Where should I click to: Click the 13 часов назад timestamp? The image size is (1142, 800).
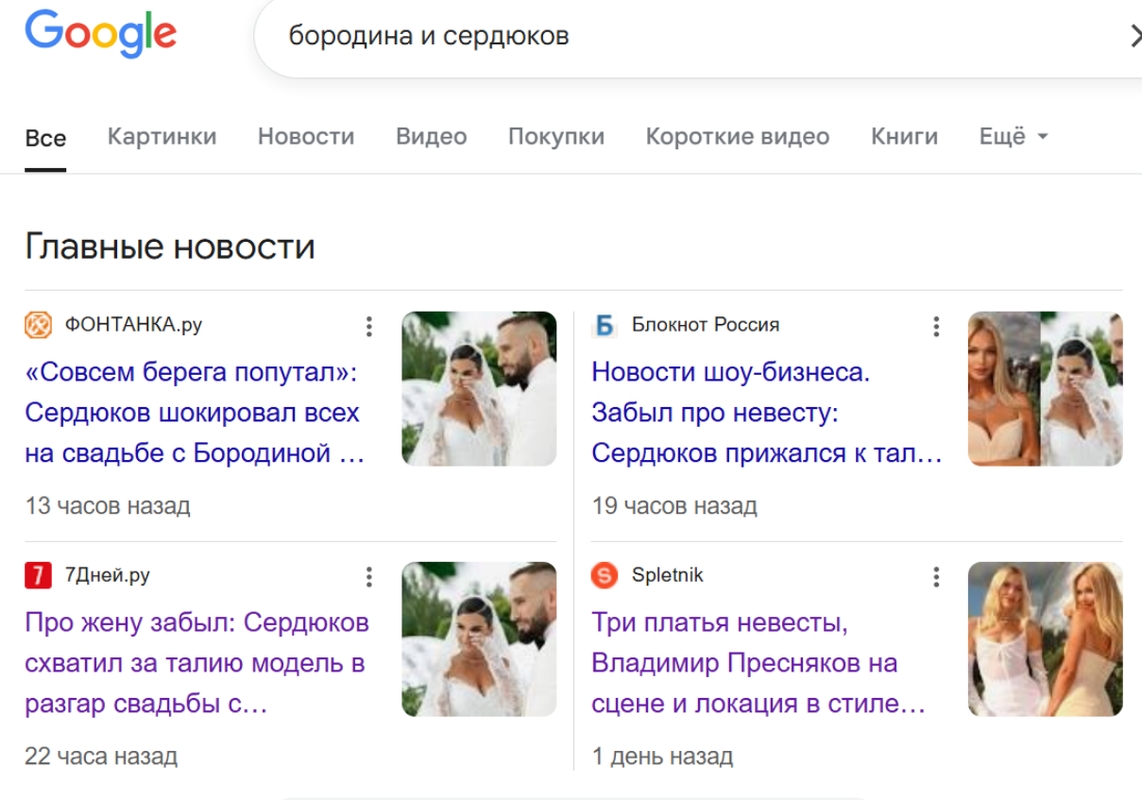coord(108,506)
